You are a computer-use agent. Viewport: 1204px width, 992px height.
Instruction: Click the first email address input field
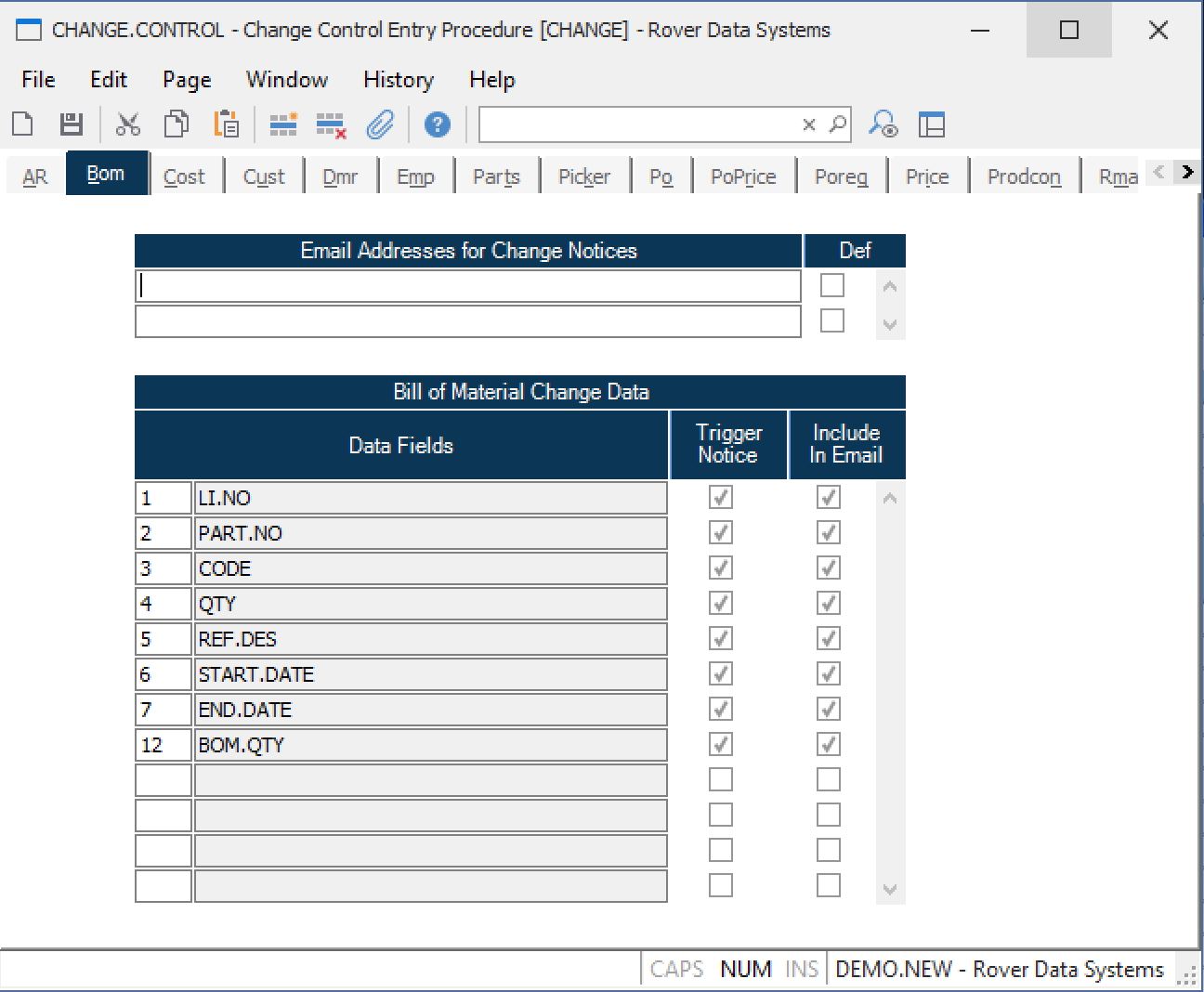[x=467, y=286]
